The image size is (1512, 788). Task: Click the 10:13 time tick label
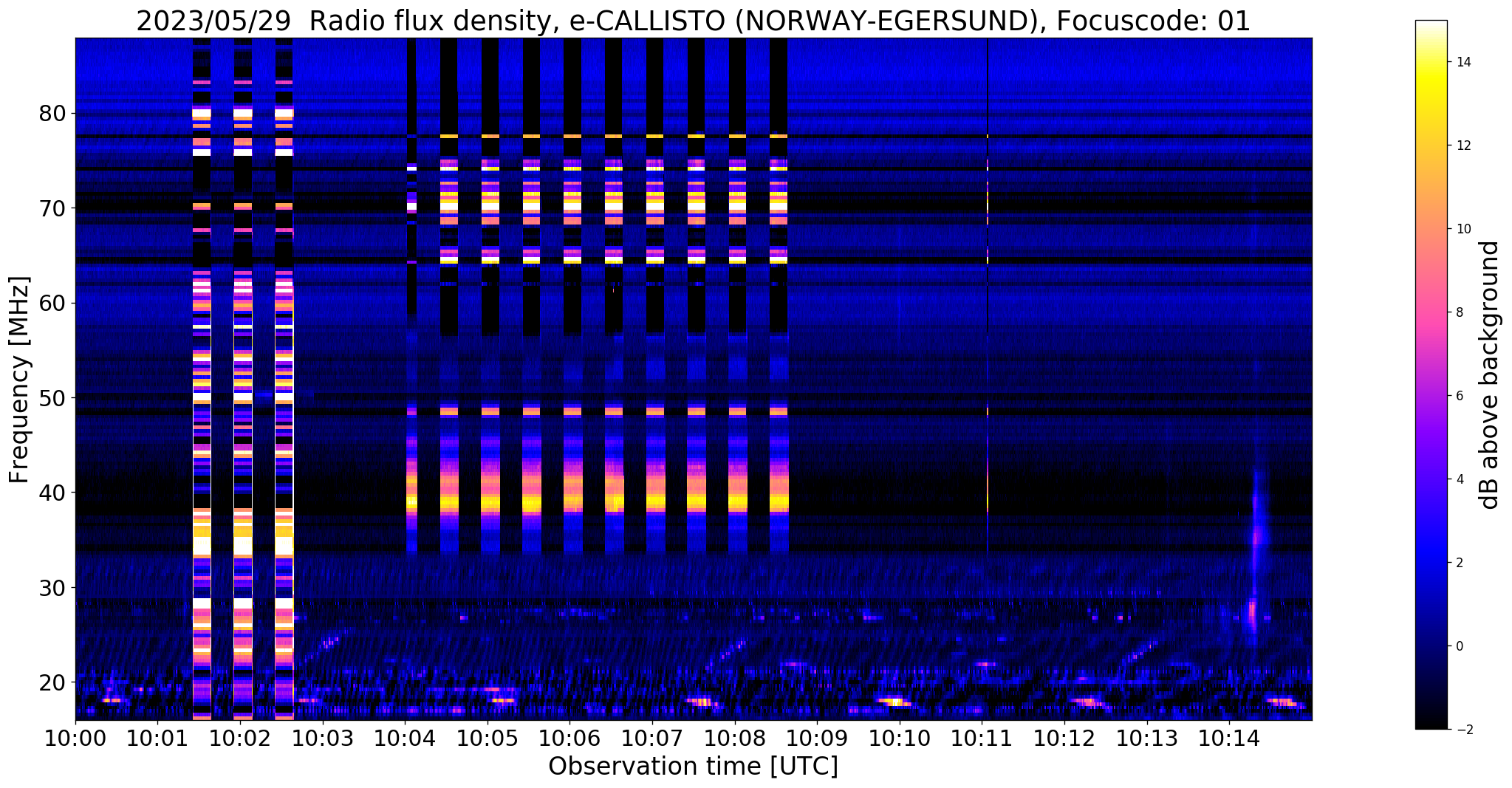coord(1146,738)
